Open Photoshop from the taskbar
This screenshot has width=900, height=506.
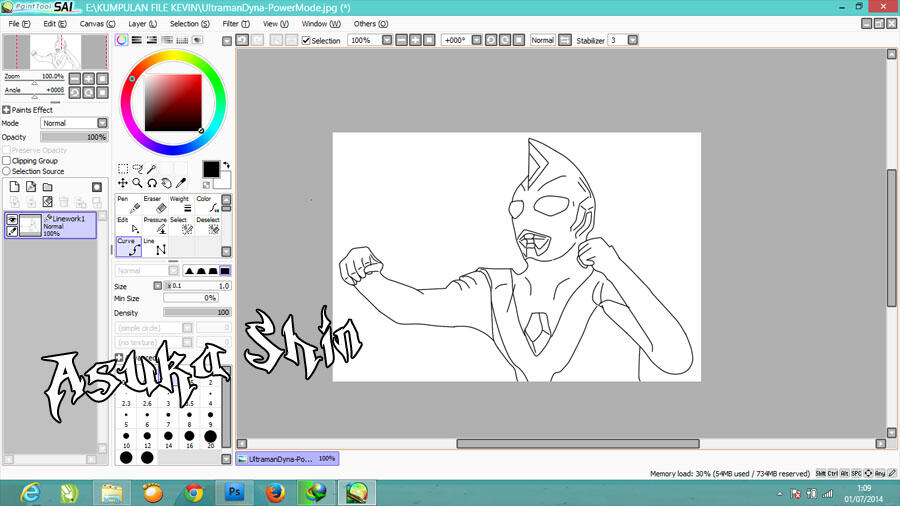234,493
